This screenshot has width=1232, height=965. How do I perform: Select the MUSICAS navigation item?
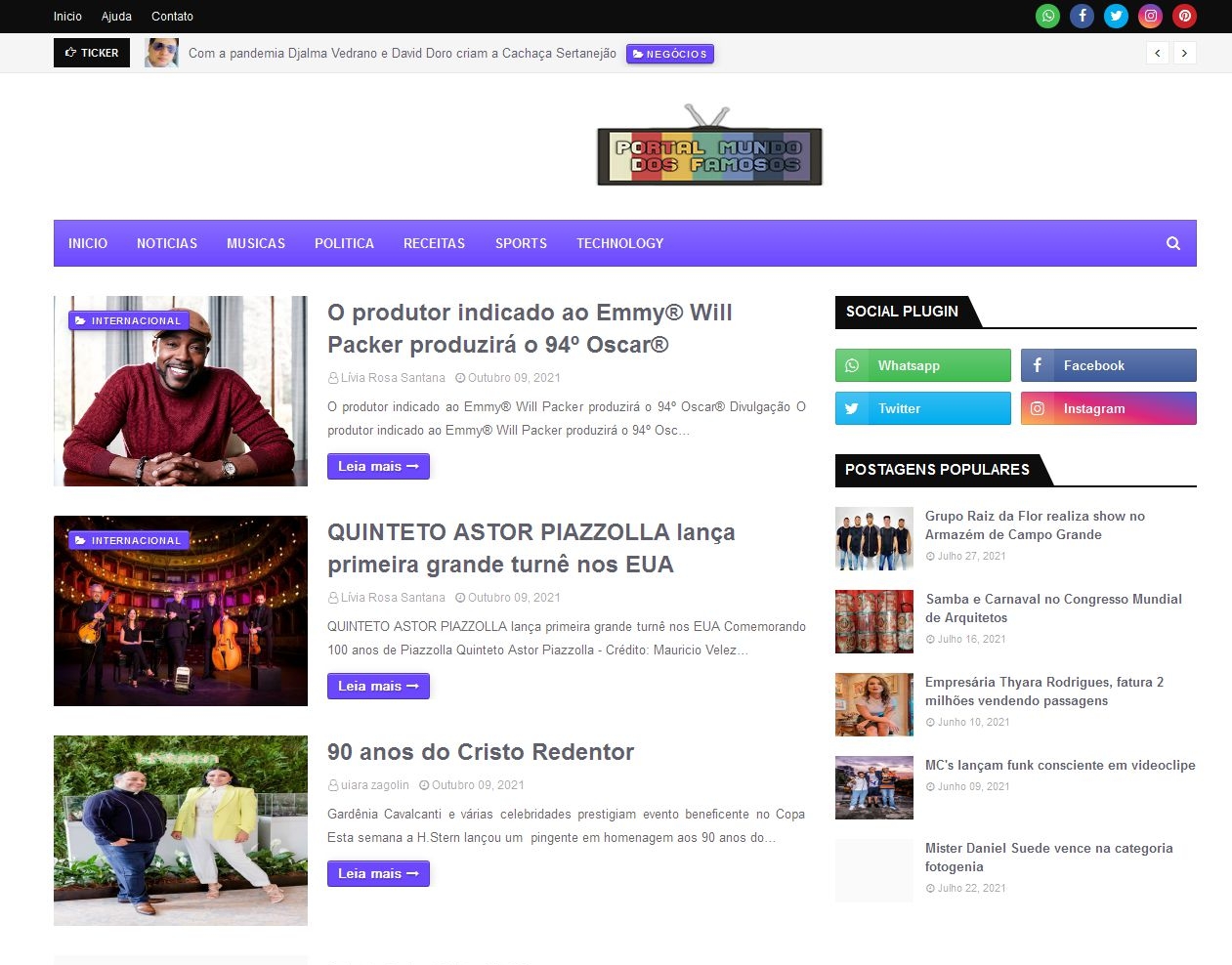[256, 243]
